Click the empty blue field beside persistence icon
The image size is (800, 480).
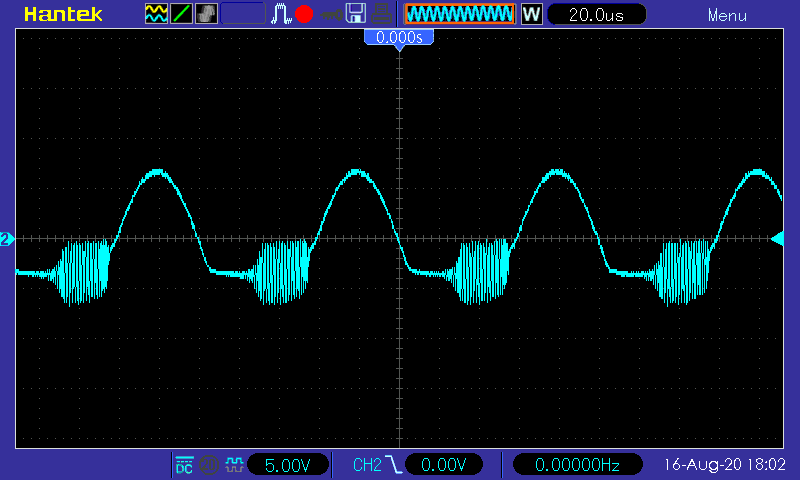point(243,14)
